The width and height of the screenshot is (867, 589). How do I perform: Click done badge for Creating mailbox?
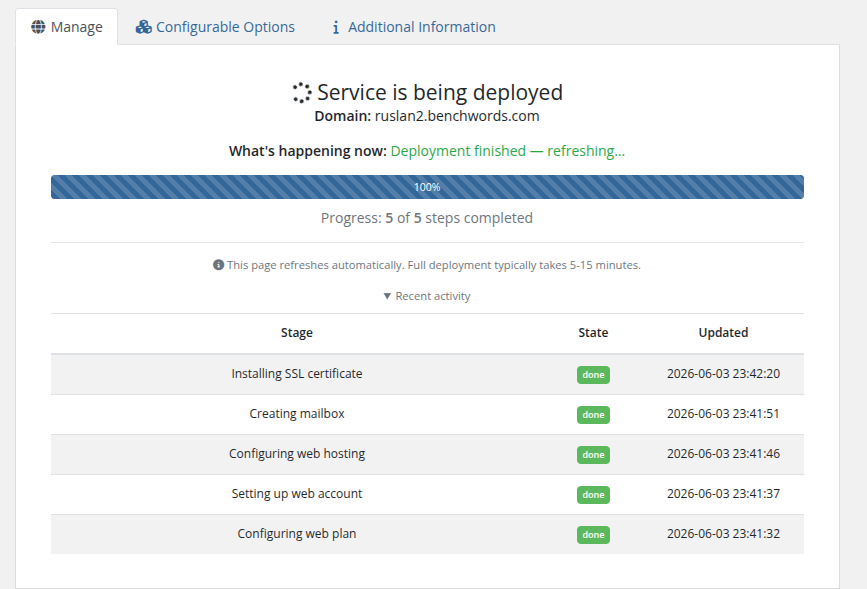(593, 415)
